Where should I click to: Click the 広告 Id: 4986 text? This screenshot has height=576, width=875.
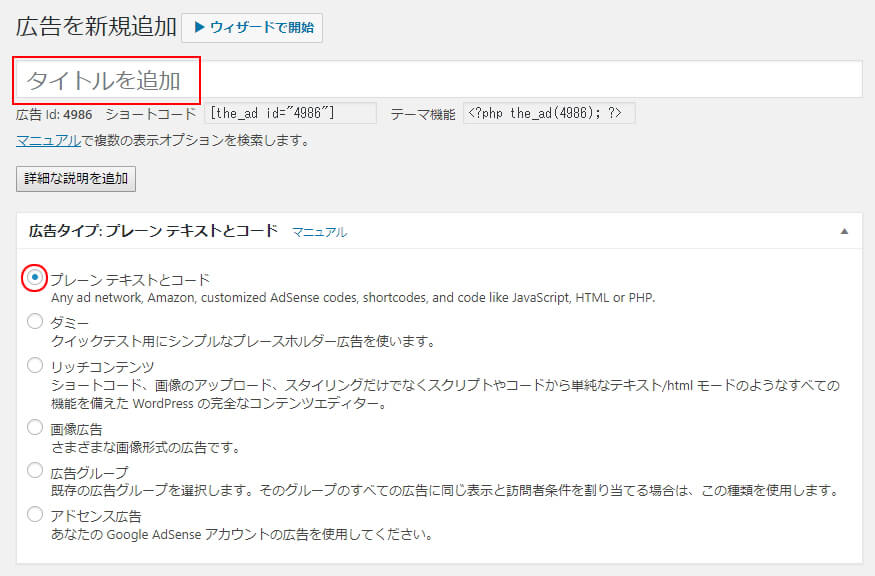[x=54, y=114]
